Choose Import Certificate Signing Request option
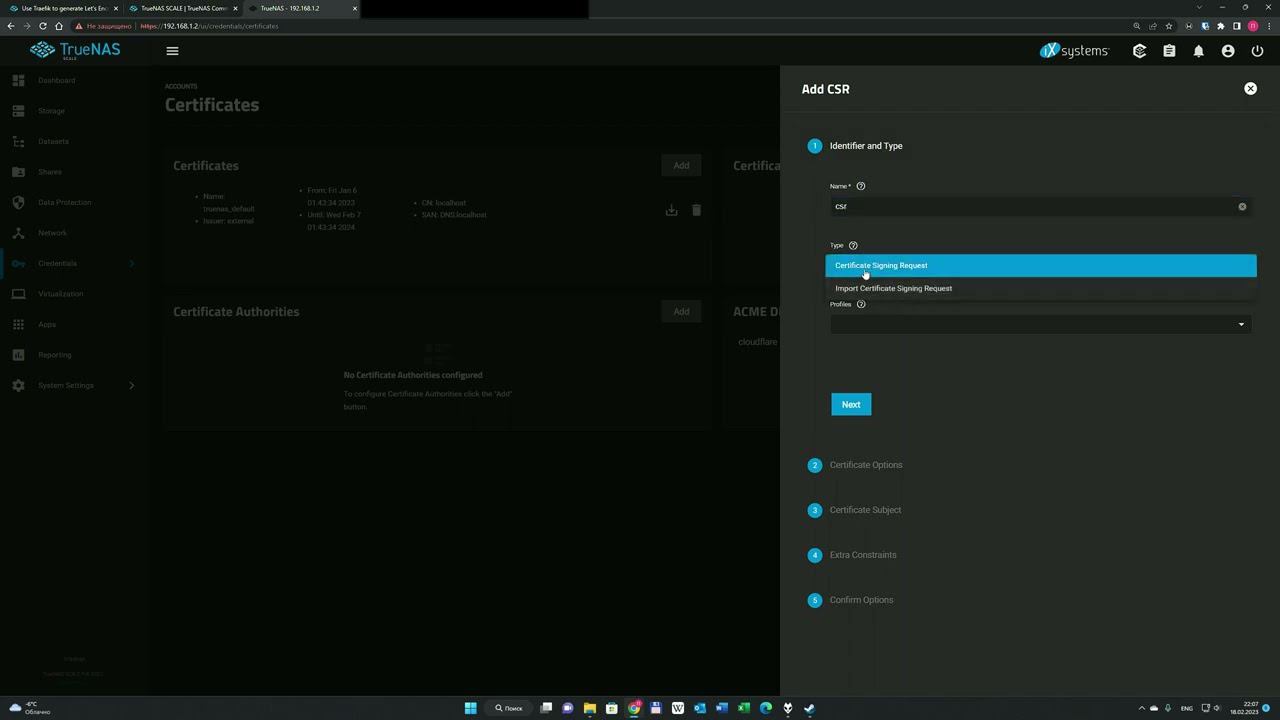1280x720 pixels. point(1040,288)
